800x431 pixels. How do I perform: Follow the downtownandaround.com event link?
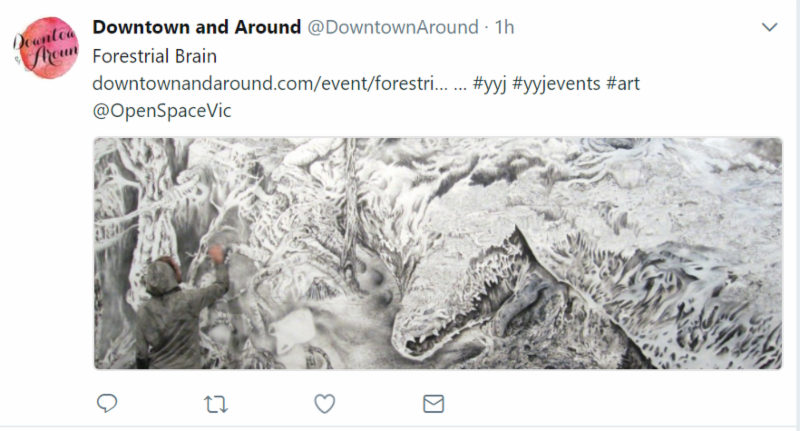(263, 84)
